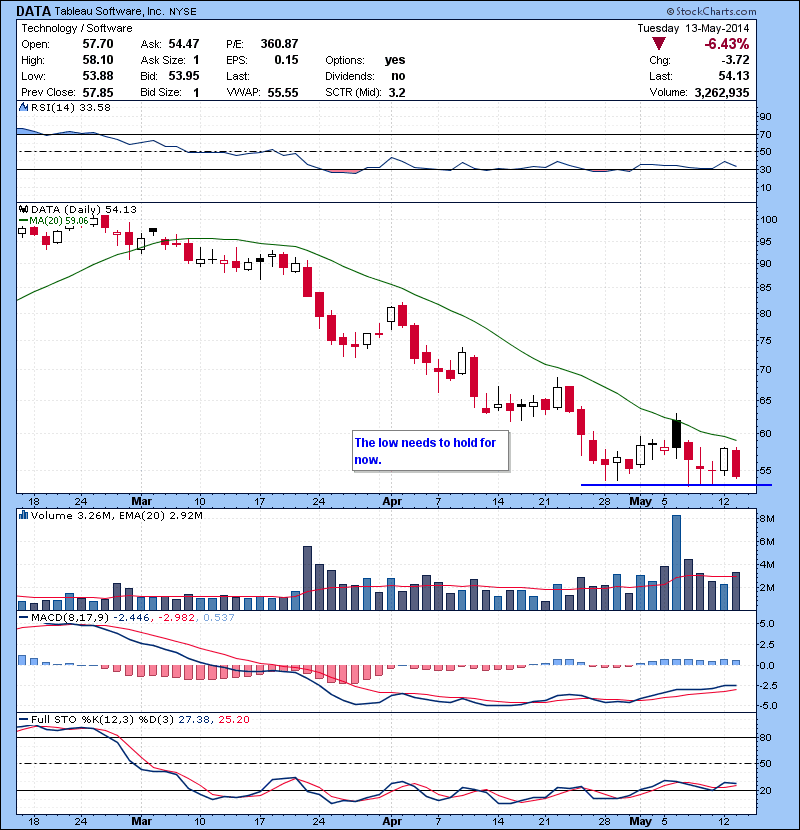Click the 'Volume 3.26M, EMA(20) 2.92M' label

[x=116, y=515]
